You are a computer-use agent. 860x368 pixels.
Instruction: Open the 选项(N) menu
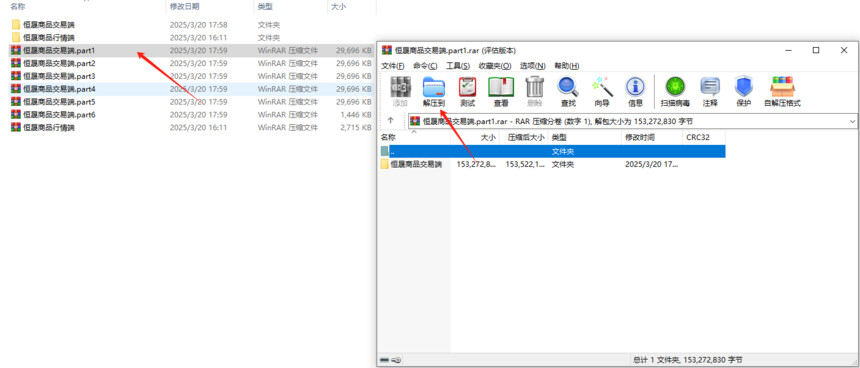(533, 66)
